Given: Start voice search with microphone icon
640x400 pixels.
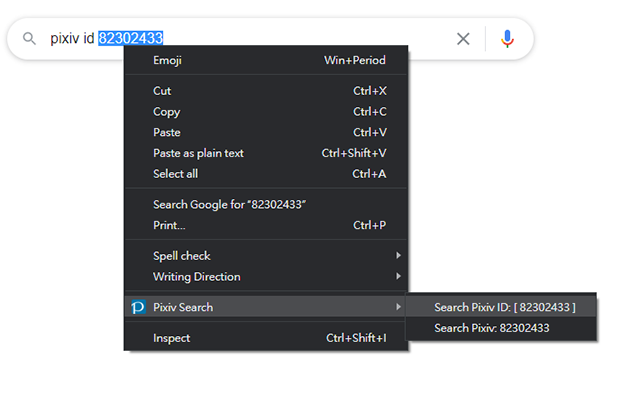Looking at the screenshot, I should pyautogui.click(x=507, y=39).
